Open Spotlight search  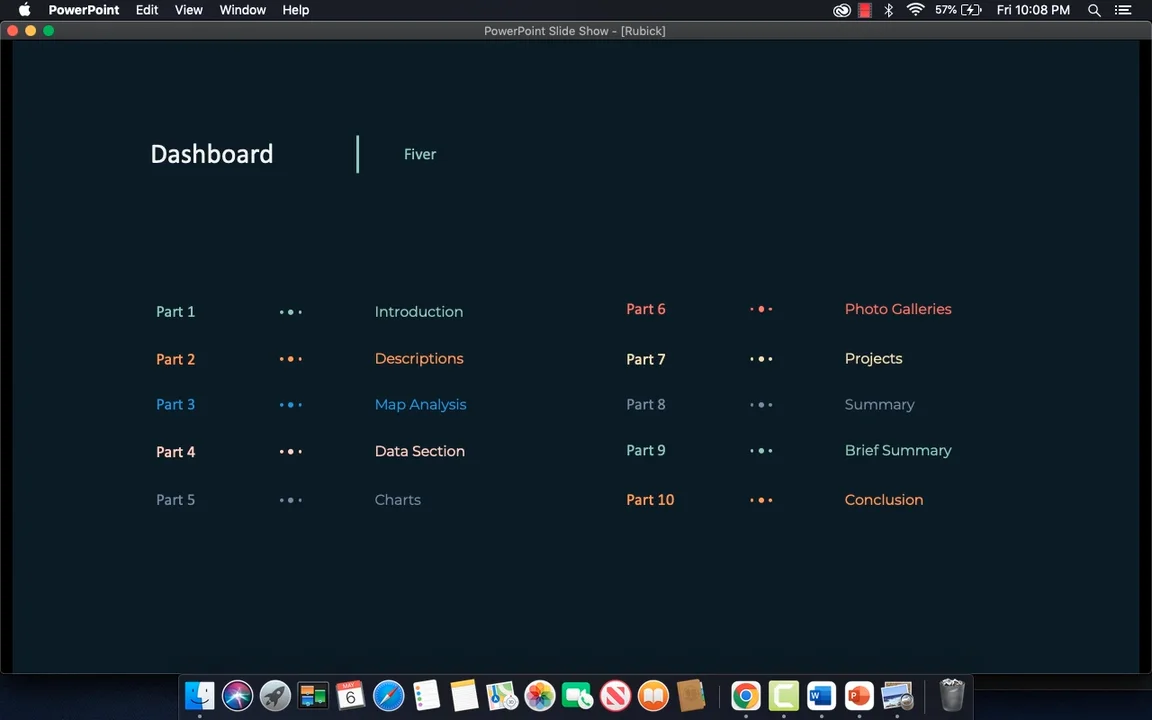1094,10
